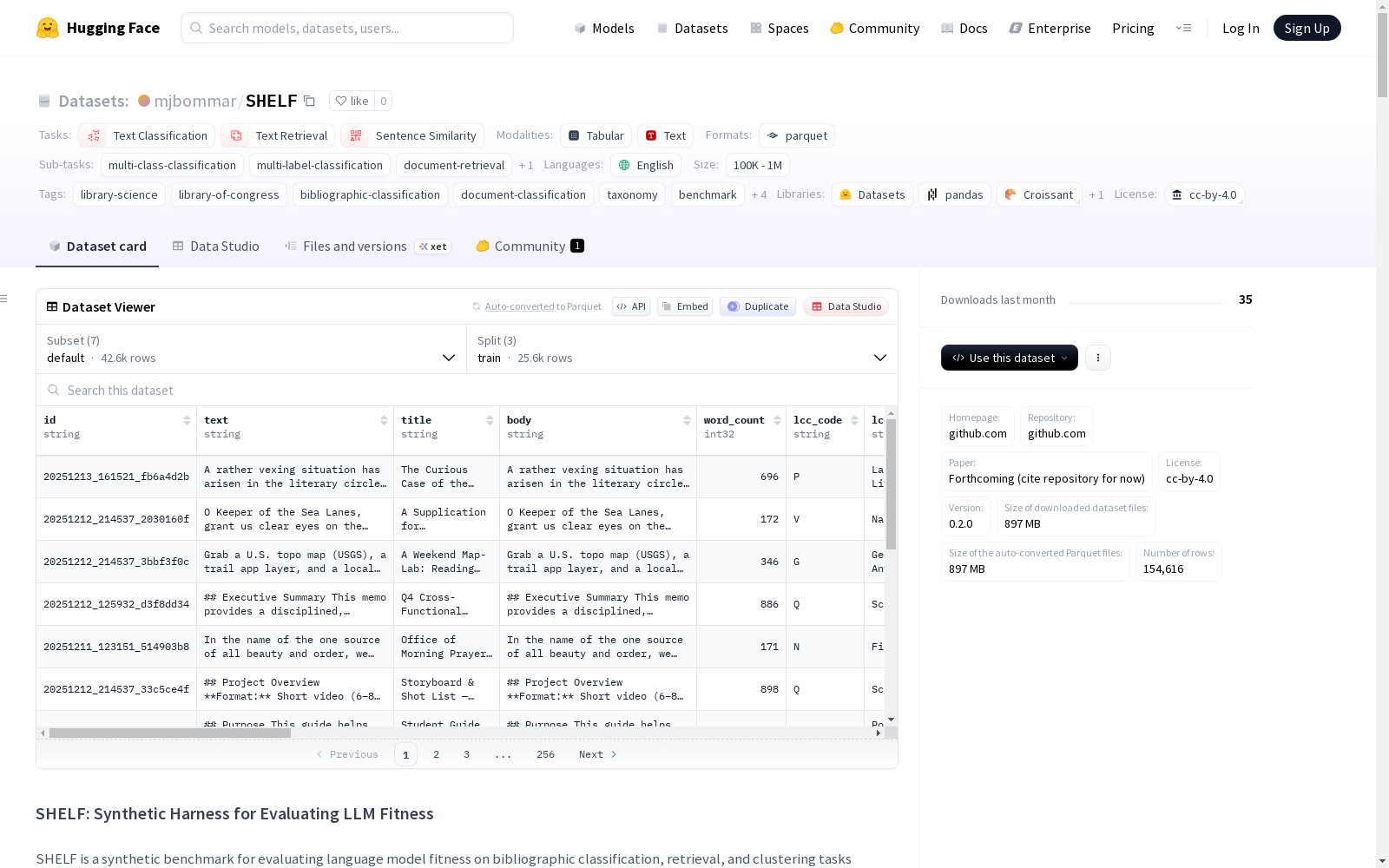Collapse the left sidebar hamburger icon

point(3,299)
